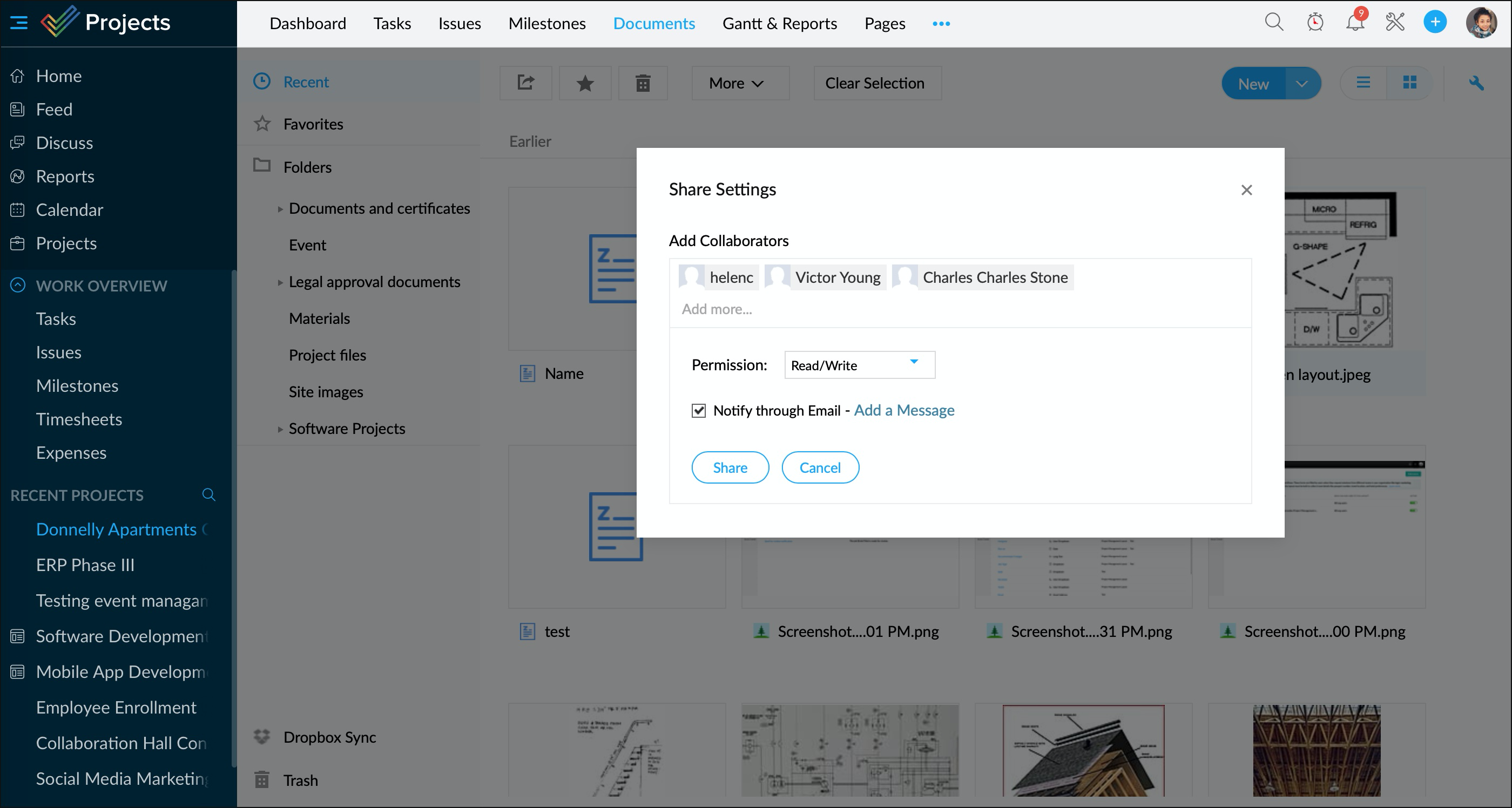The image size is (1512, 808).
Task: Go to the Milestones tab
Action: click(546, 23)
